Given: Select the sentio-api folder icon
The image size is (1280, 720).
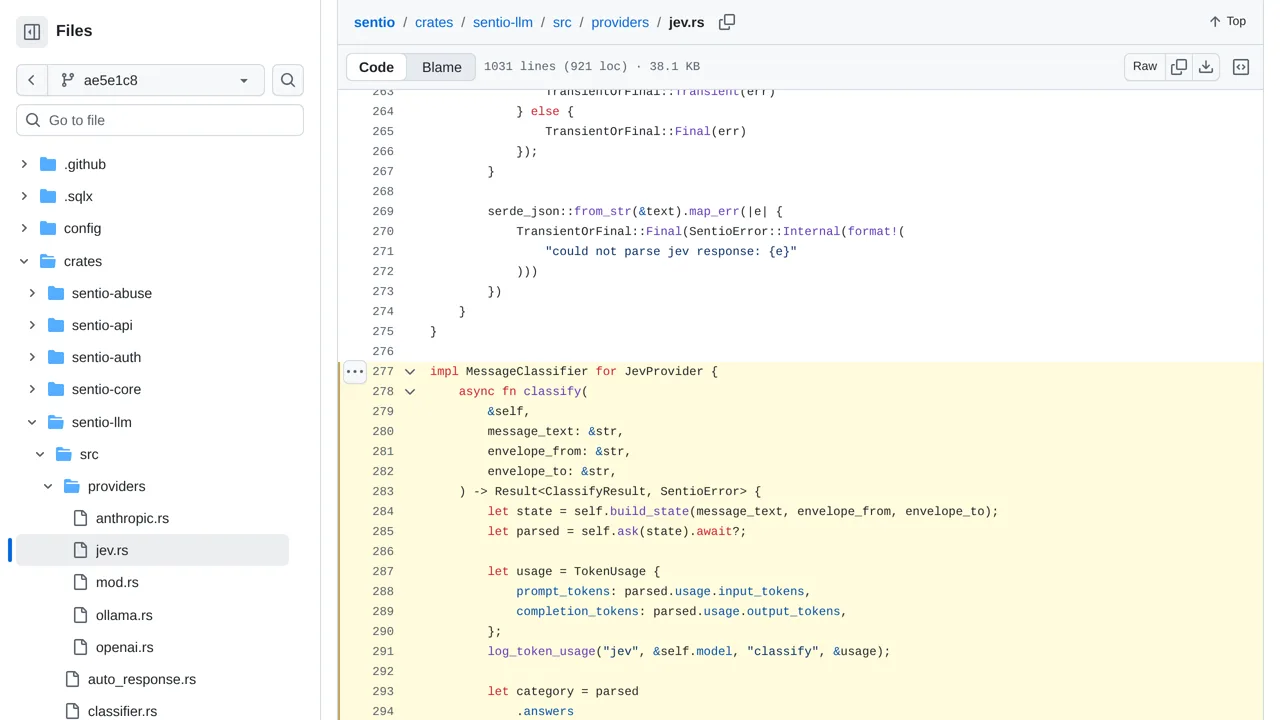Looking at the screenshot, I should [x=56, y=325].
